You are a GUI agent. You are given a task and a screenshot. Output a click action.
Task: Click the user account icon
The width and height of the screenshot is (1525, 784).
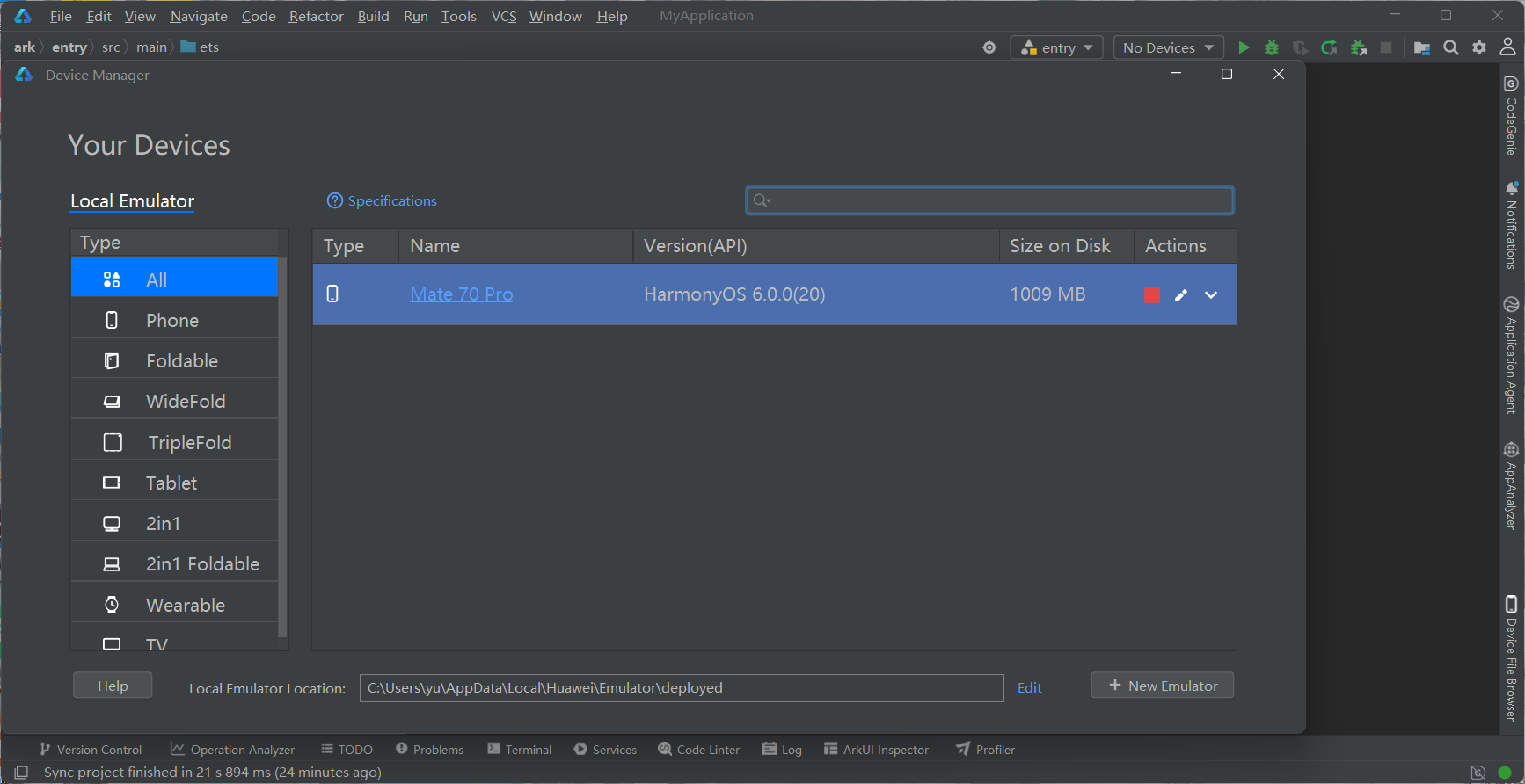point(1507,47)
